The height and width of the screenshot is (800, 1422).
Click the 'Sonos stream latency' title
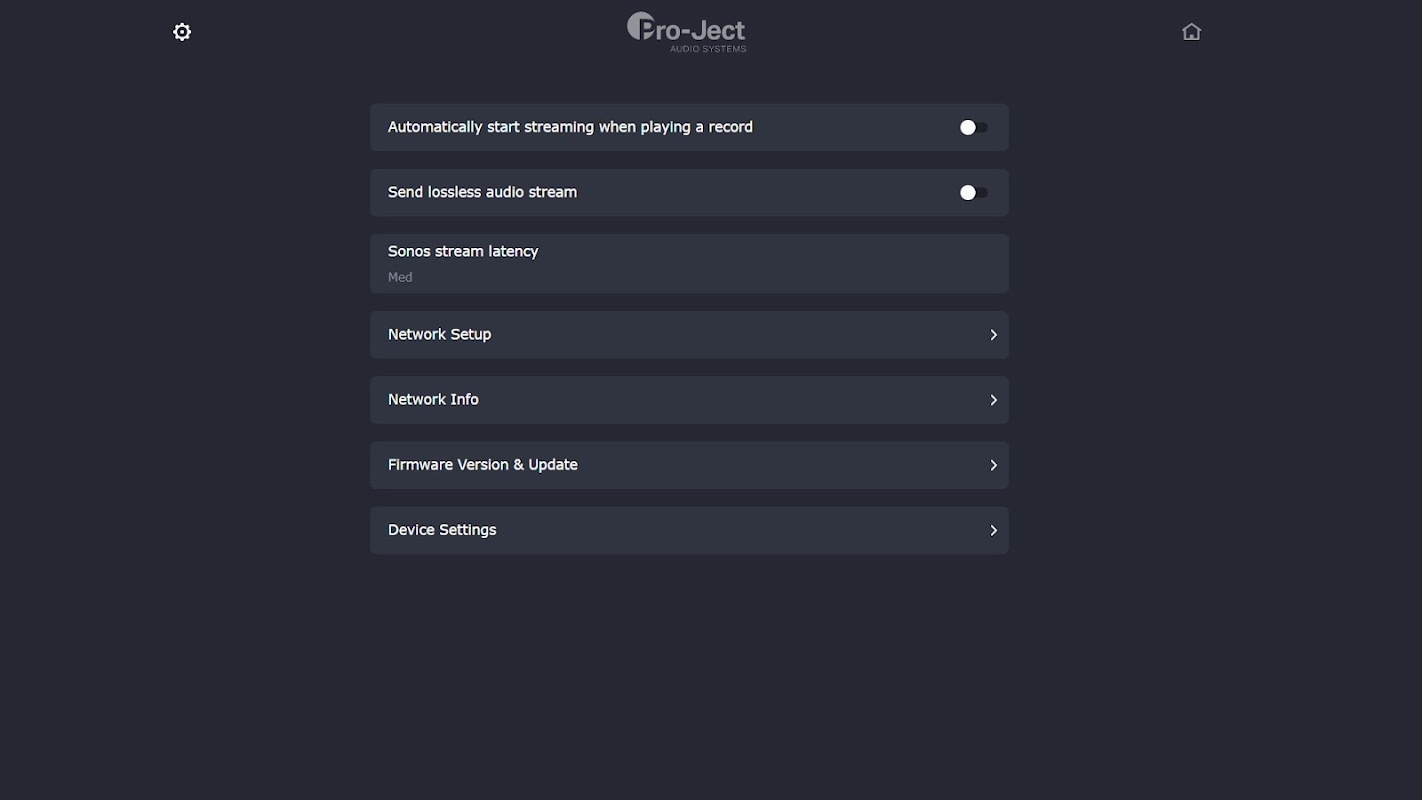[x=463, y=251]
